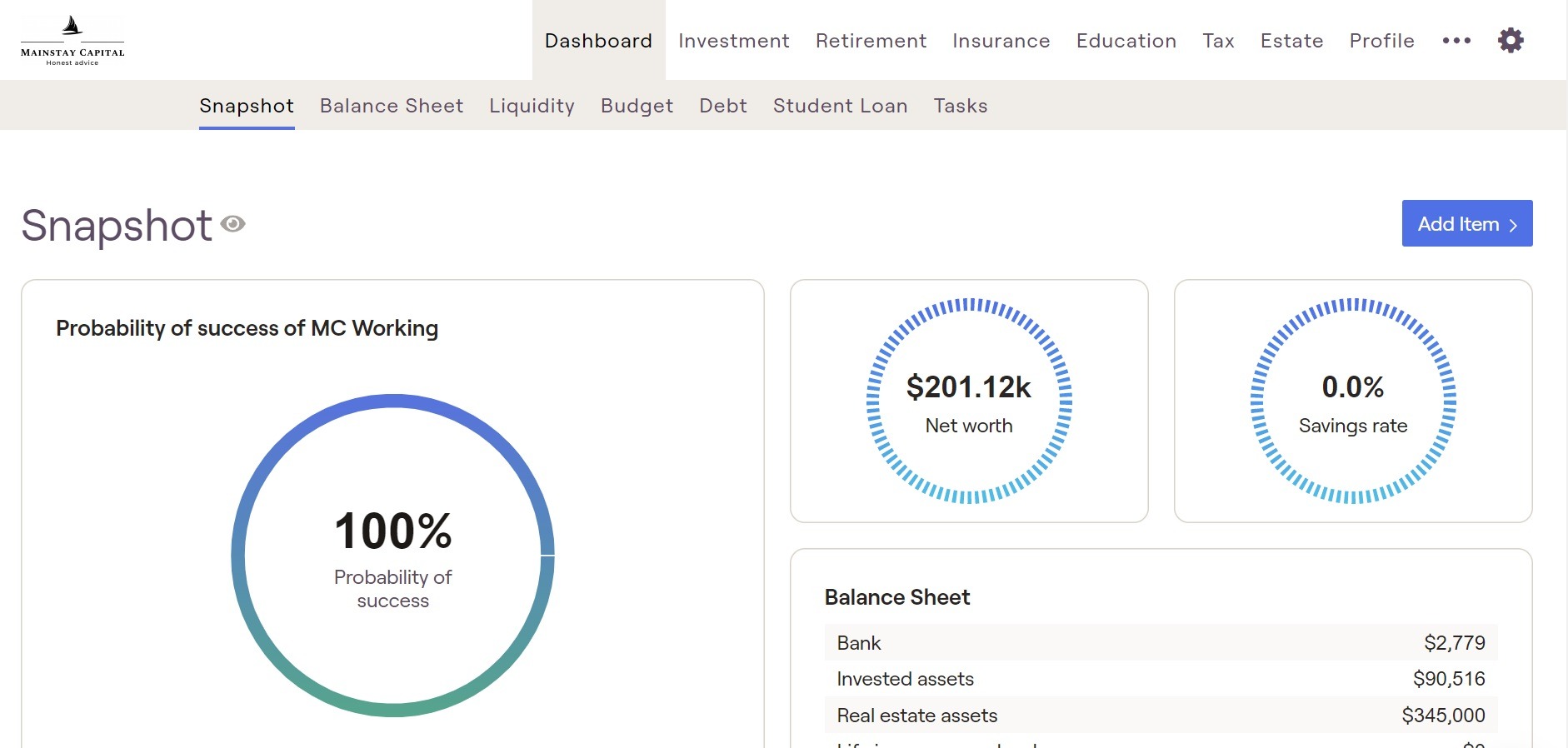Click the 0.0% Savings rate dial

click(1353, 401)
